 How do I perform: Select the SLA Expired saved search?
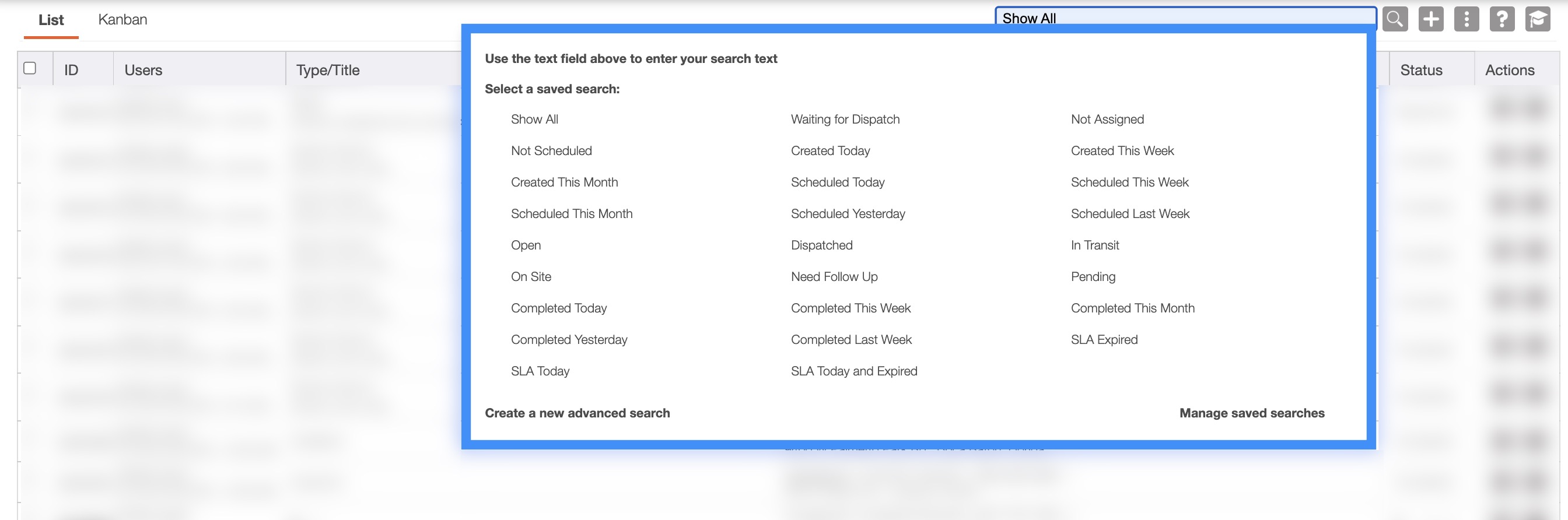click(1104, 339)
